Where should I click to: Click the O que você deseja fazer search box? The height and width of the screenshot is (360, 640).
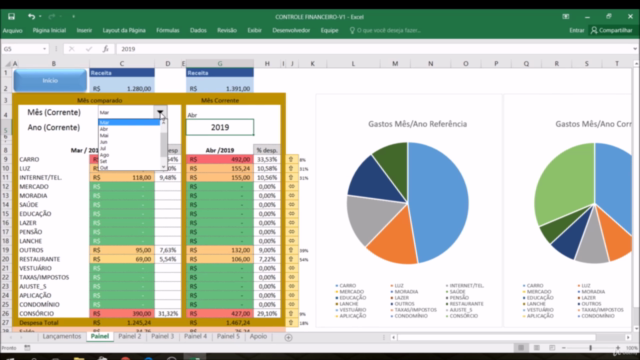tap(388, 30)
